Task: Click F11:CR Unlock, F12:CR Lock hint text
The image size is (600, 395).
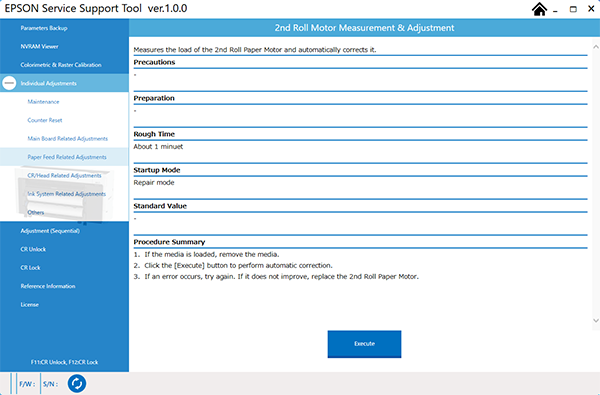Action: tap(64, 362)
